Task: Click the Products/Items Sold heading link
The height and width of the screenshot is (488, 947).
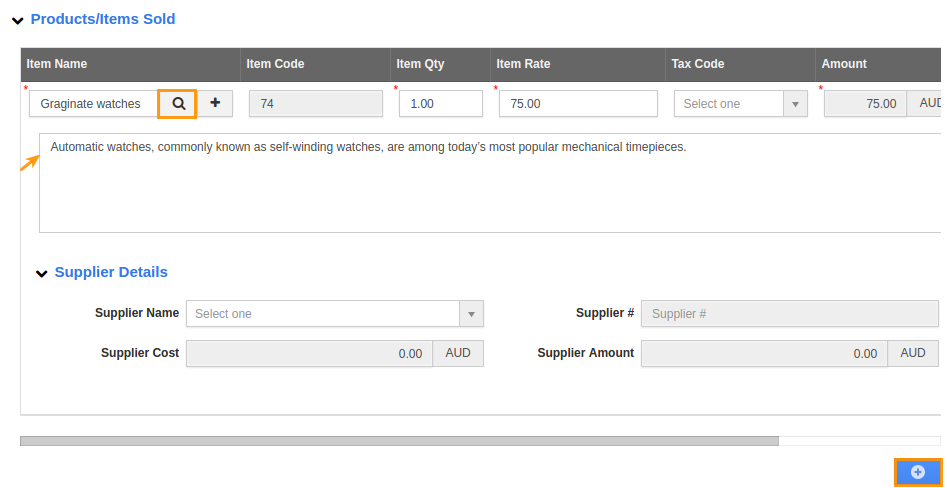Action: click(x=103, y=19)
